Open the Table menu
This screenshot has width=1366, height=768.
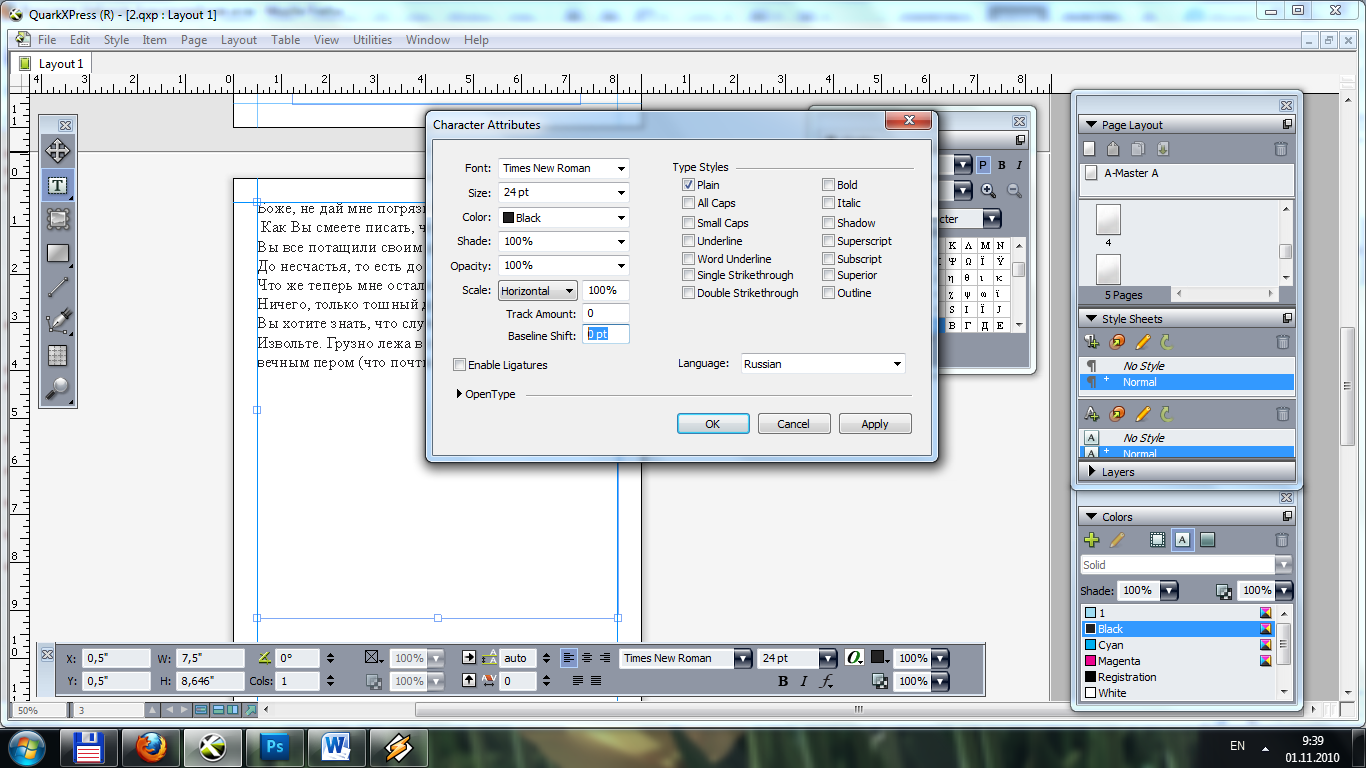285,40
